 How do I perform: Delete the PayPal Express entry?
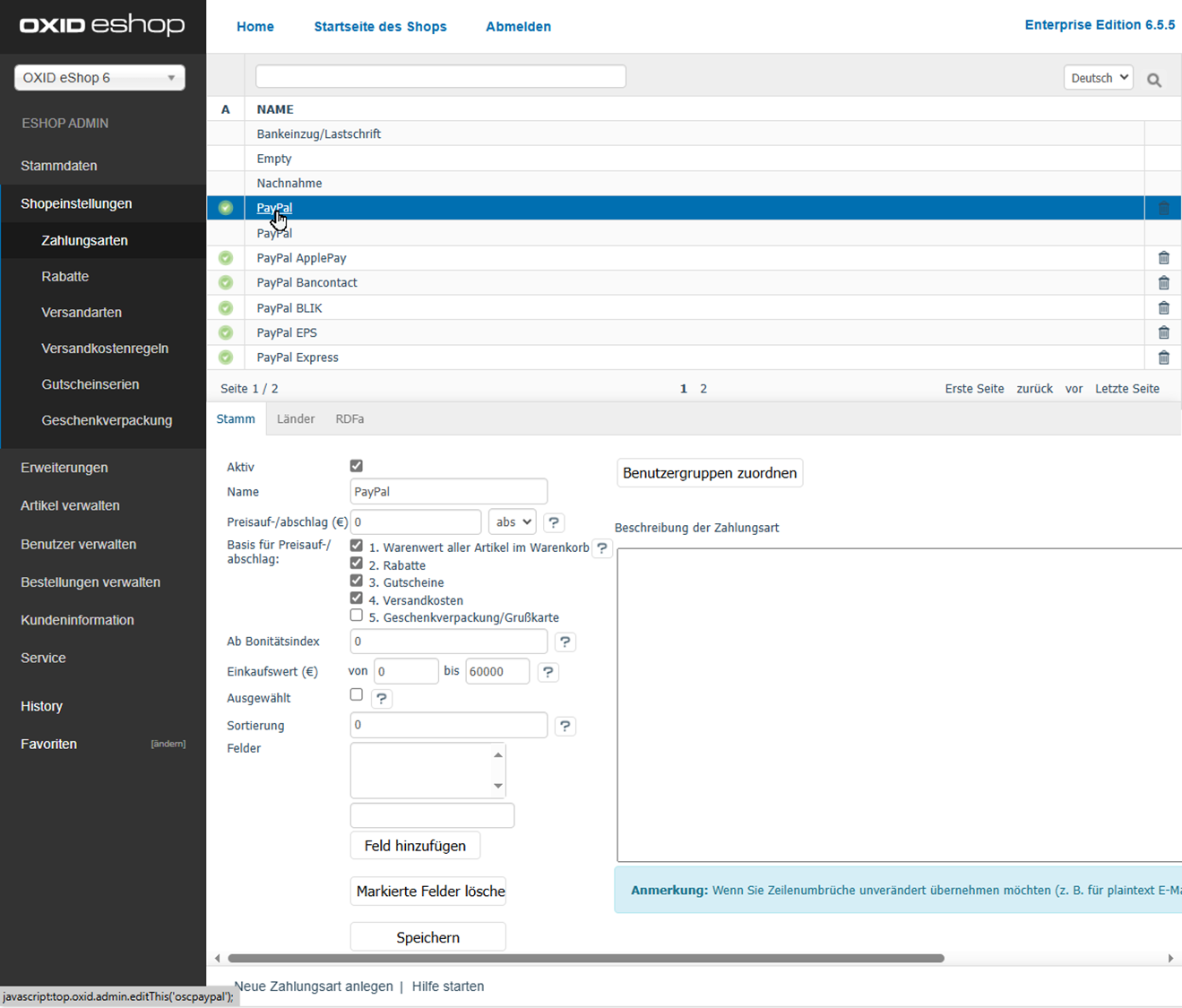click(1163, 358)
